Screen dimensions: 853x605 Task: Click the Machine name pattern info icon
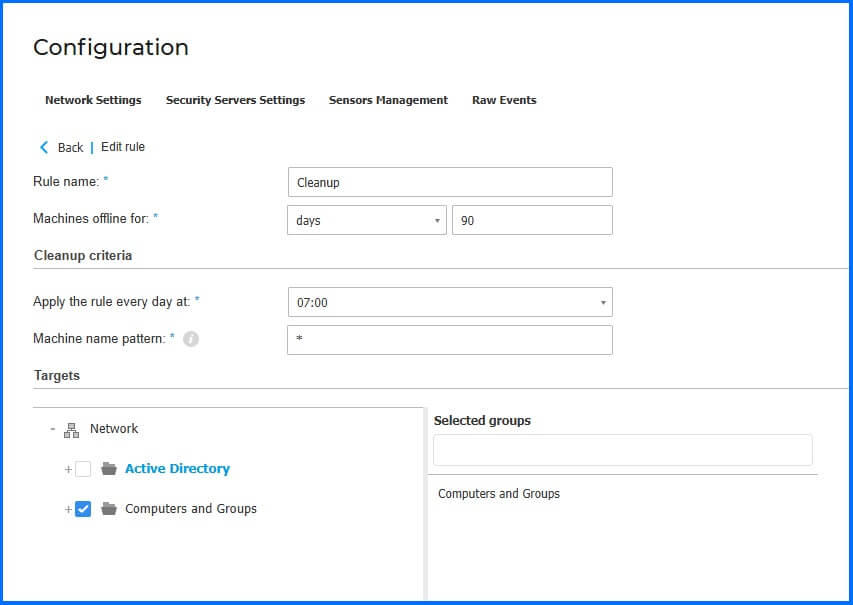[x=191, y=339]
